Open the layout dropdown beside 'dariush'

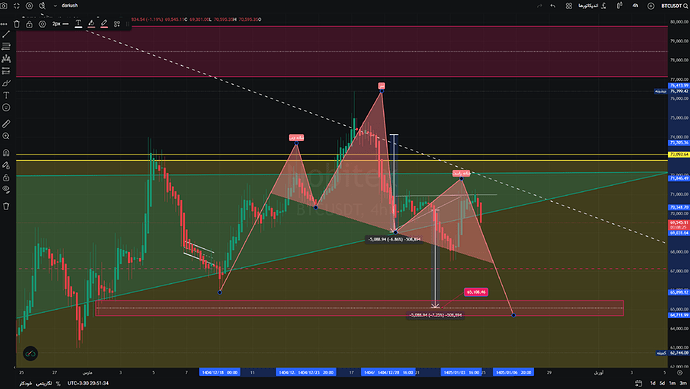(x=55, y=6)
